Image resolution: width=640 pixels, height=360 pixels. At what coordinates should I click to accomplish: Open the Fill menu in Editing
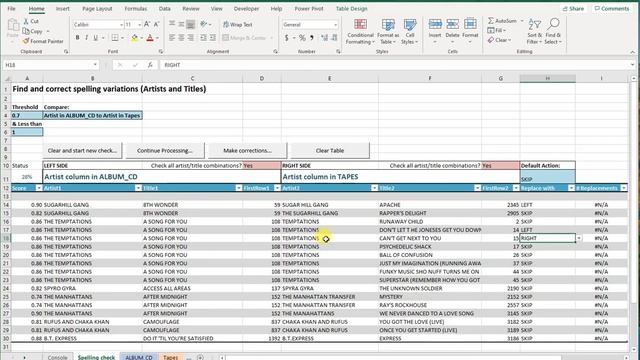(x=497, y=31)
